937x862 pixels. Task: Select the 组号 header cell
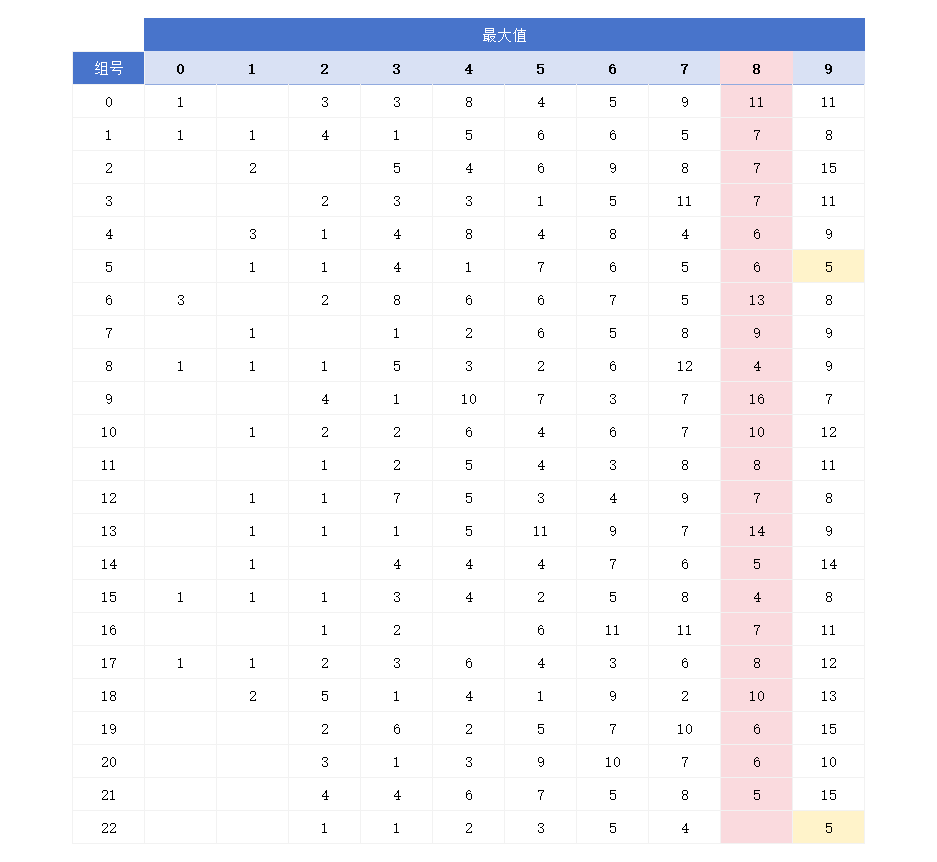(108, 69)
